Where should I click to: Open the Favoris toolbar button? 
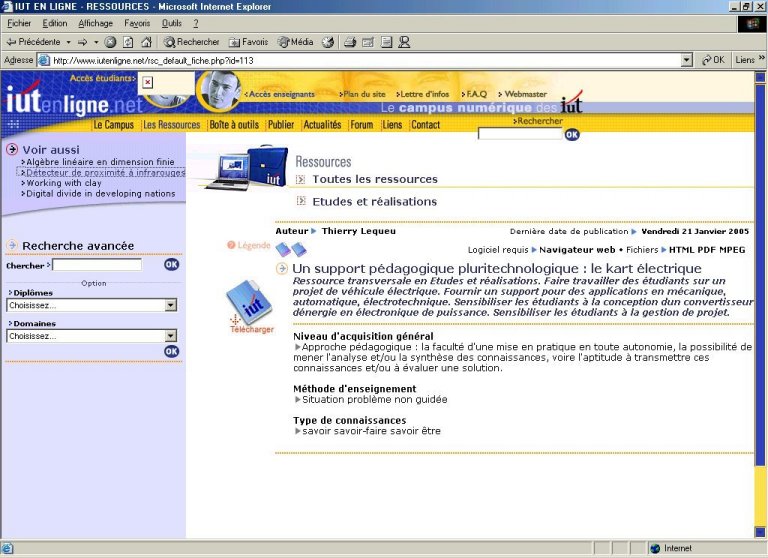249,42
